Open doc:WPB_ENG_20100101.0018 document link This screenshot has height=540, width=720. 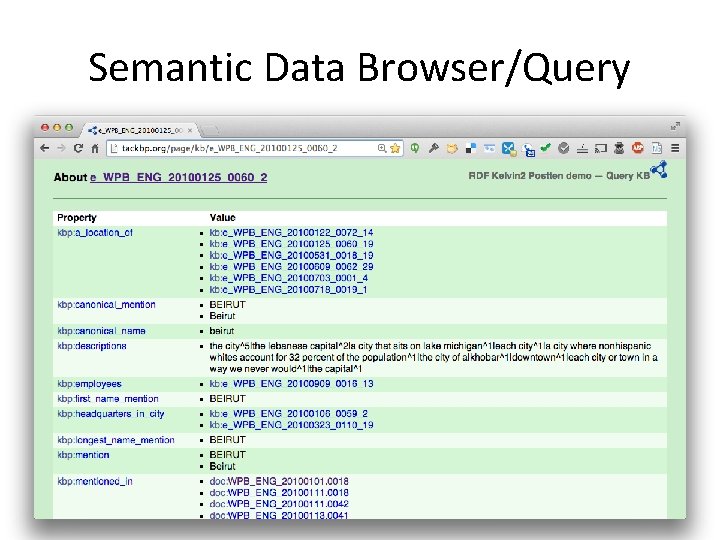tap(279, 481)
